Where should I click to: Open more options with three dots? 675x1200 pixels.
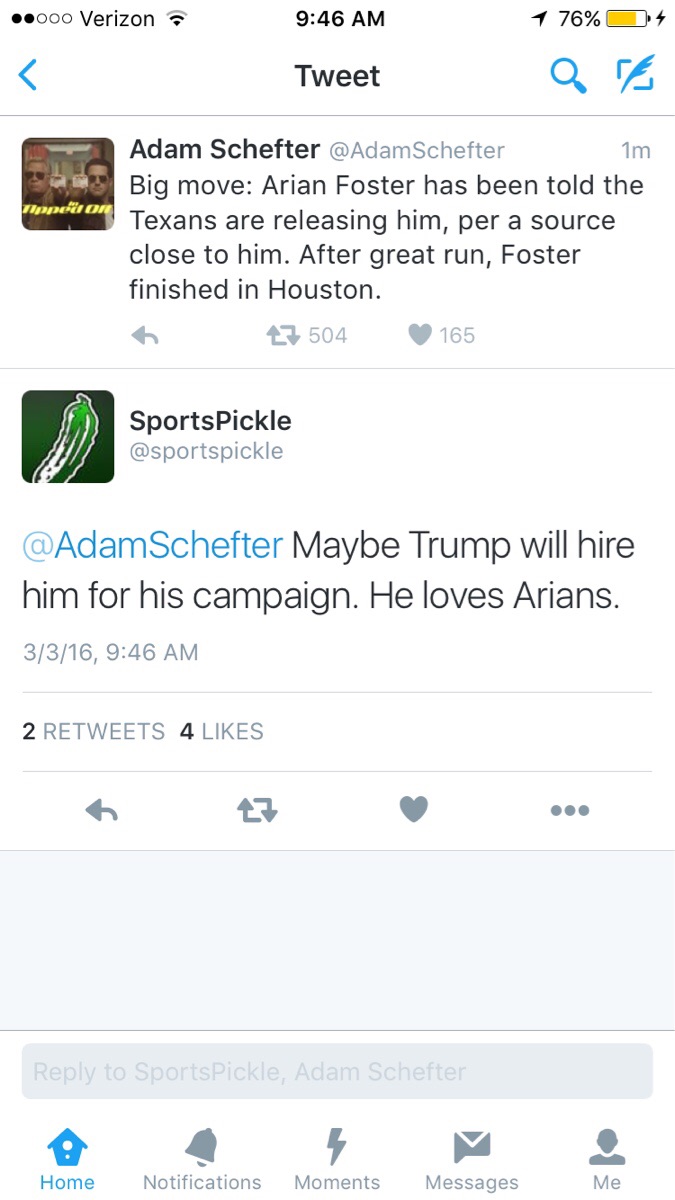pos(569,810)
